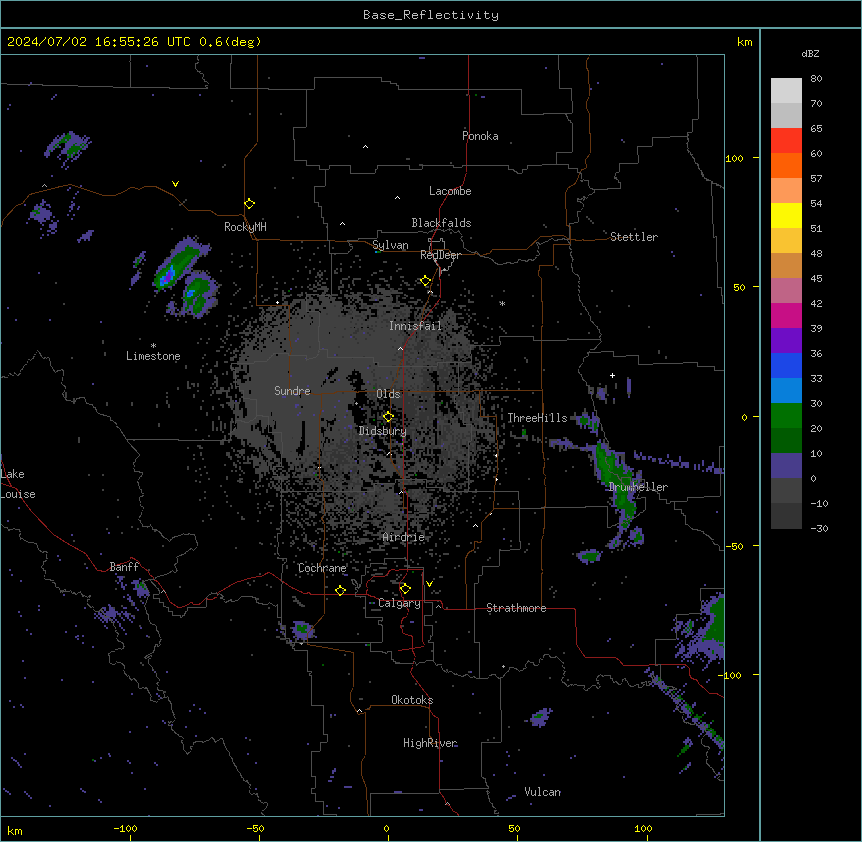Click the magenta 42 dBZ color swatch
Image resolution: width=862 pixels, height=842 pixels.
[x=786, y=315]
